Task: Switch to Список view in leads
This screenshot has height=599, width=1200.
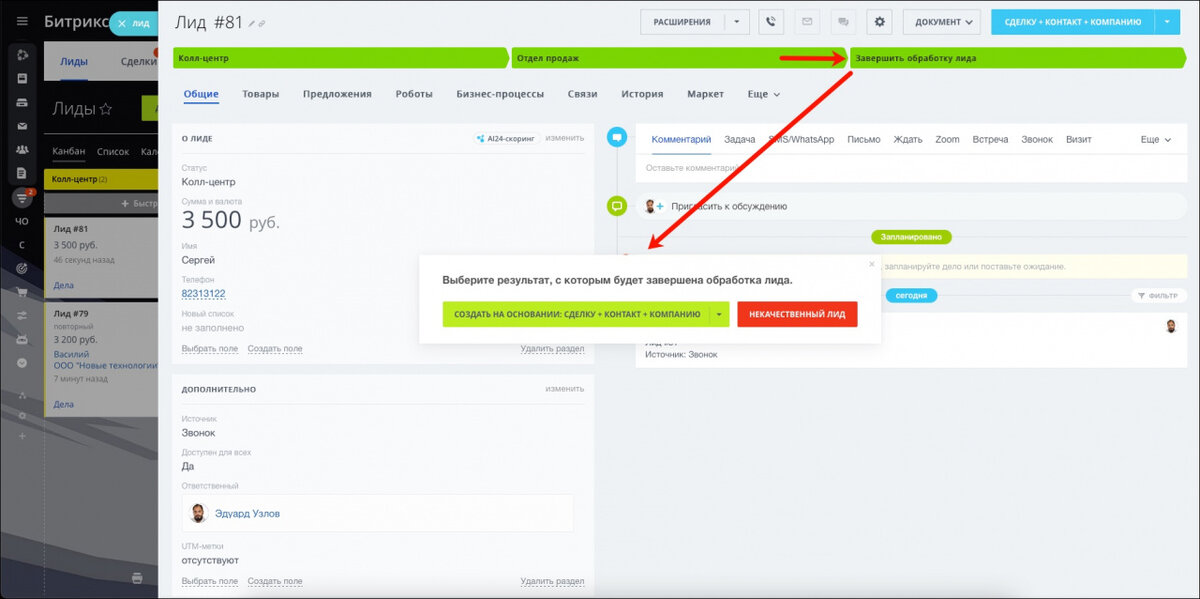Action: coord(113,152)
